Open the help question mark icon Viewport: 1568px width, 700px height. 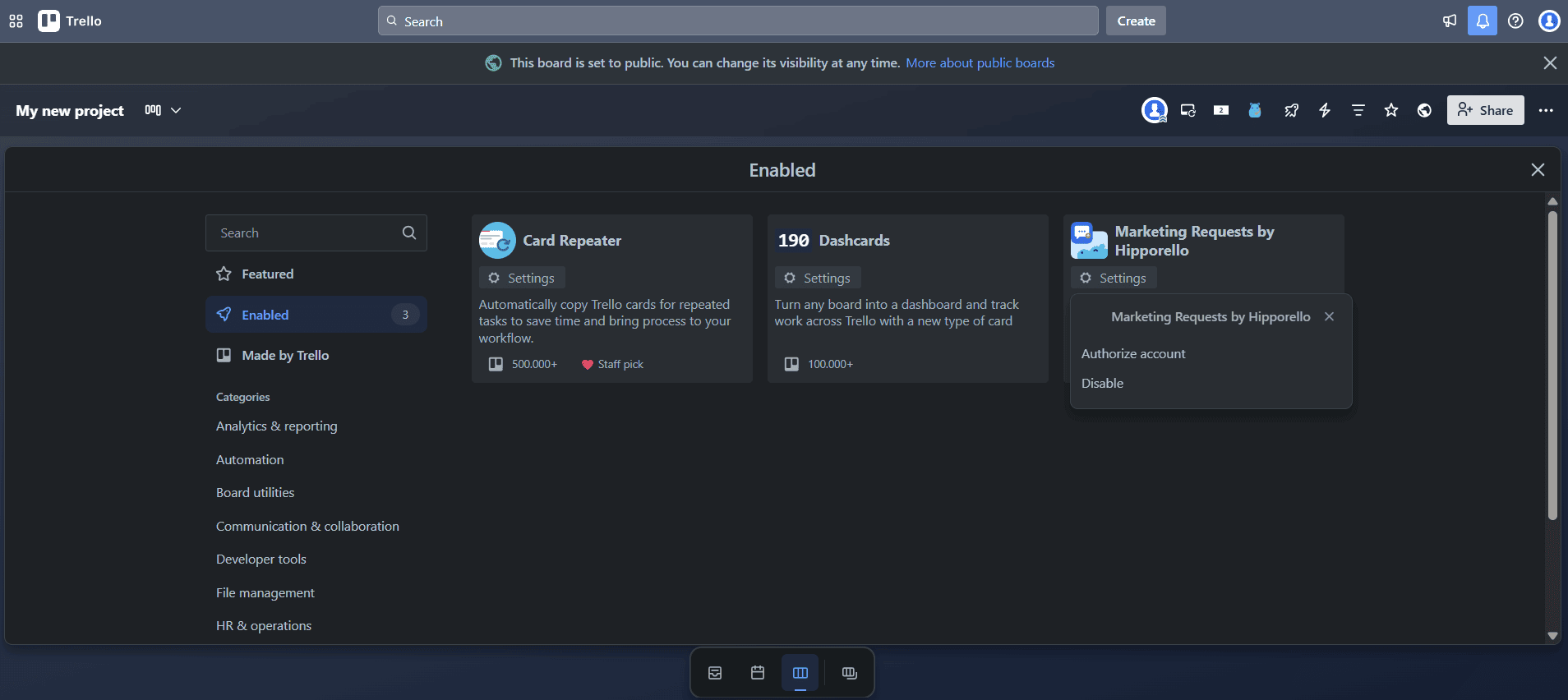1515,21
